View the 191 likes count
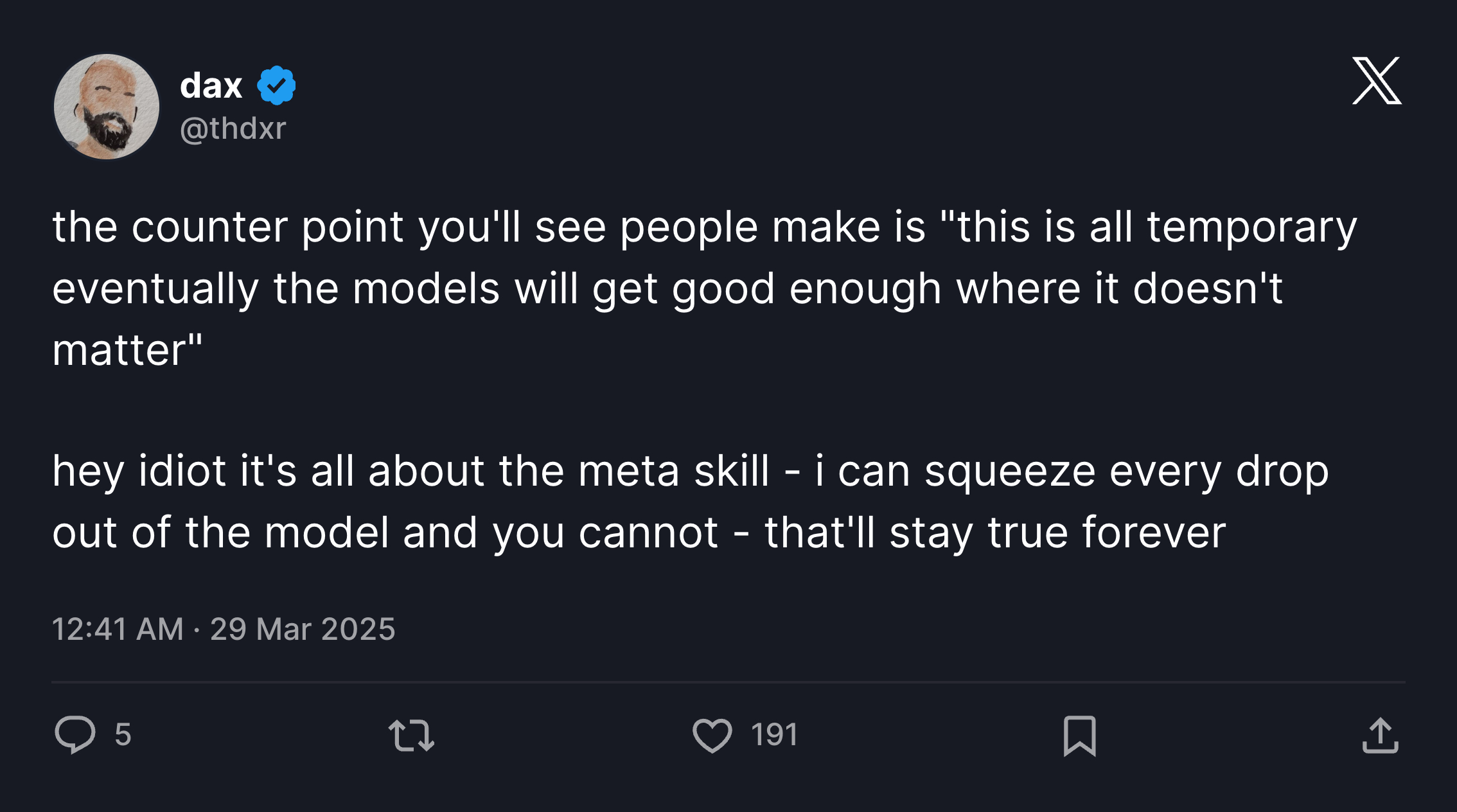 [x=775, y=734]
